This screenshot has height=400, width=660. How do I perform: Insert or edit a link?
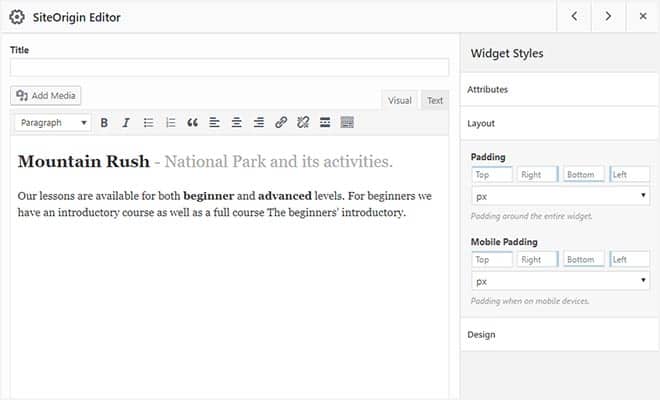click(281, 123)
